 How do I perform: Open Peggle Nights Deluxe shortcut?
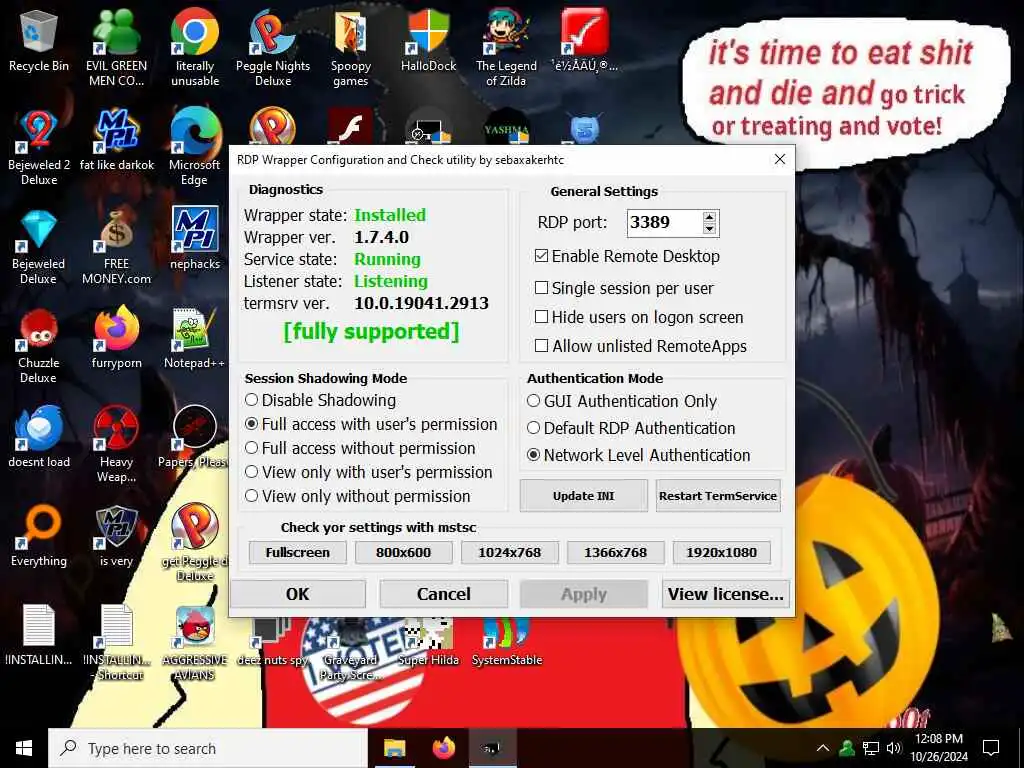click(272, 47)
